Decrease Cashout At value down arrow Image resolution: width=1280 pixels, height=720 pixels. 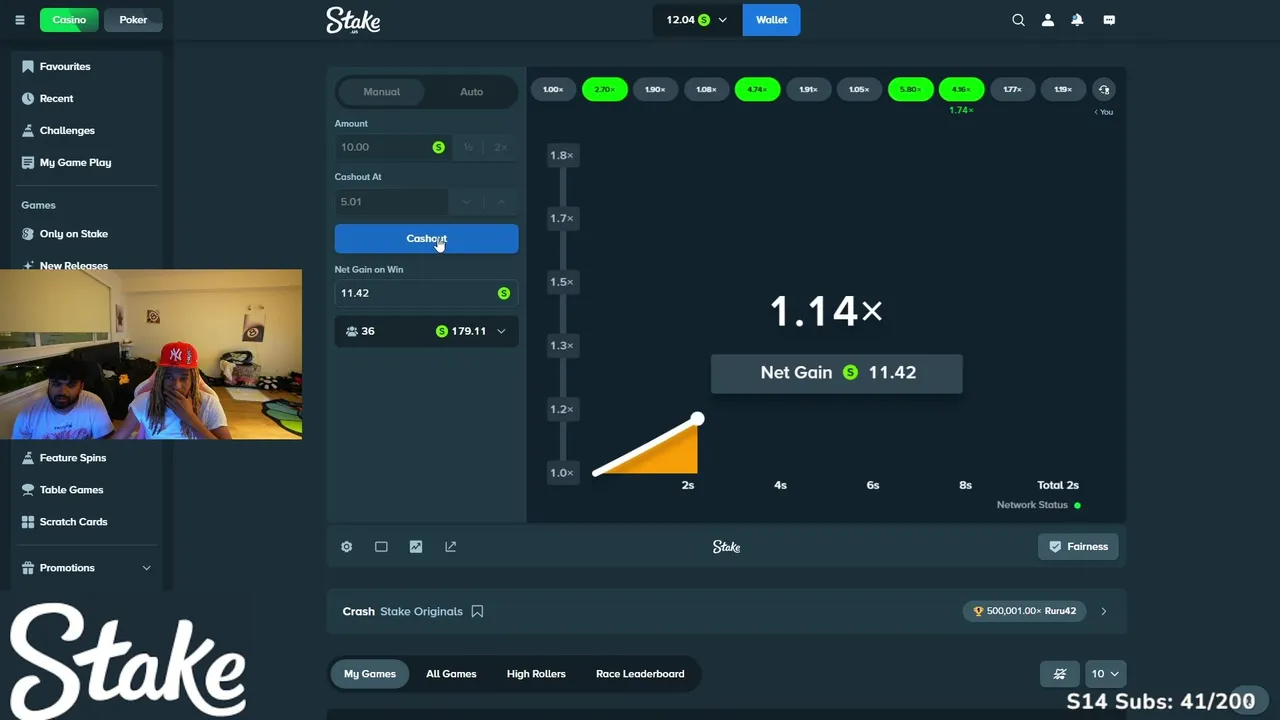[x=466, y=202]
